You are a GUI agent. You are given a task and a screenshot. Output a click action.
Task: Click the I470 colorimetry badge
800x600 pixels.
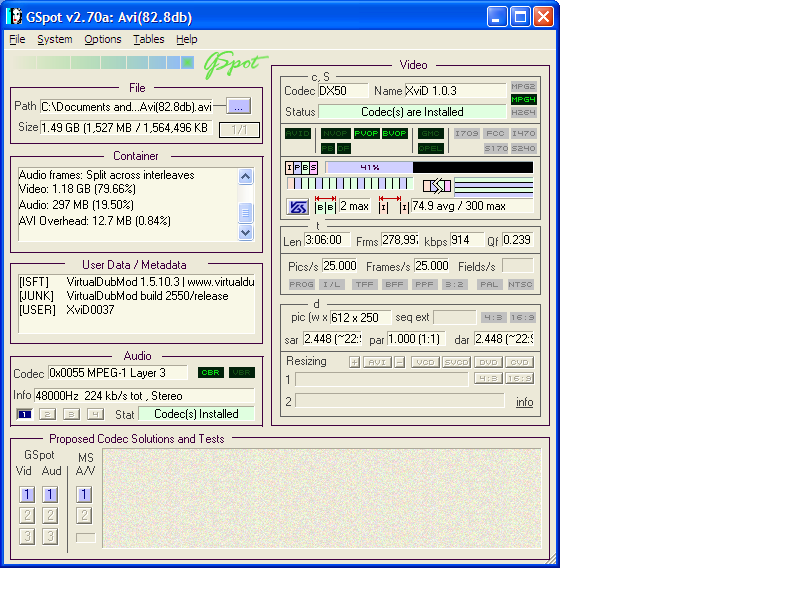coord(523,134)
